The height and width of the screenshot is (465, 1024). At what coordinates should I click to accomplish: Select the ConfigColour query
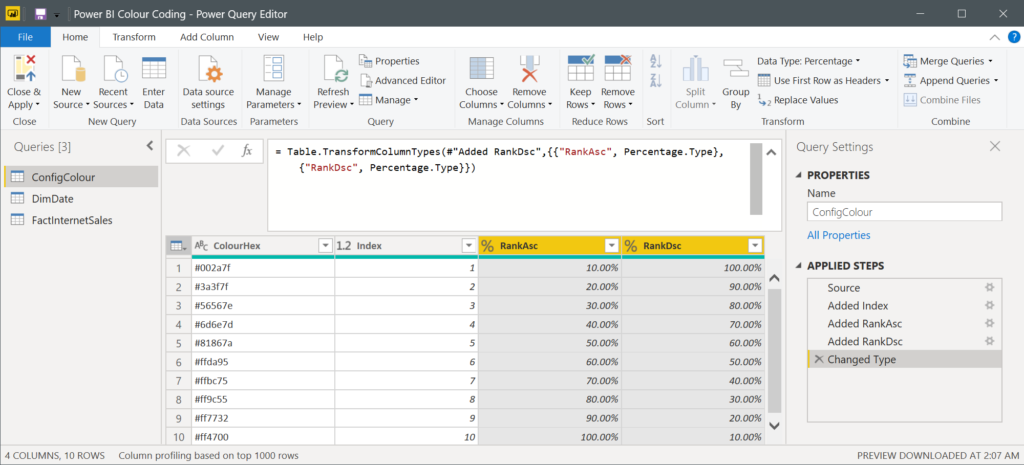[81, 177]
